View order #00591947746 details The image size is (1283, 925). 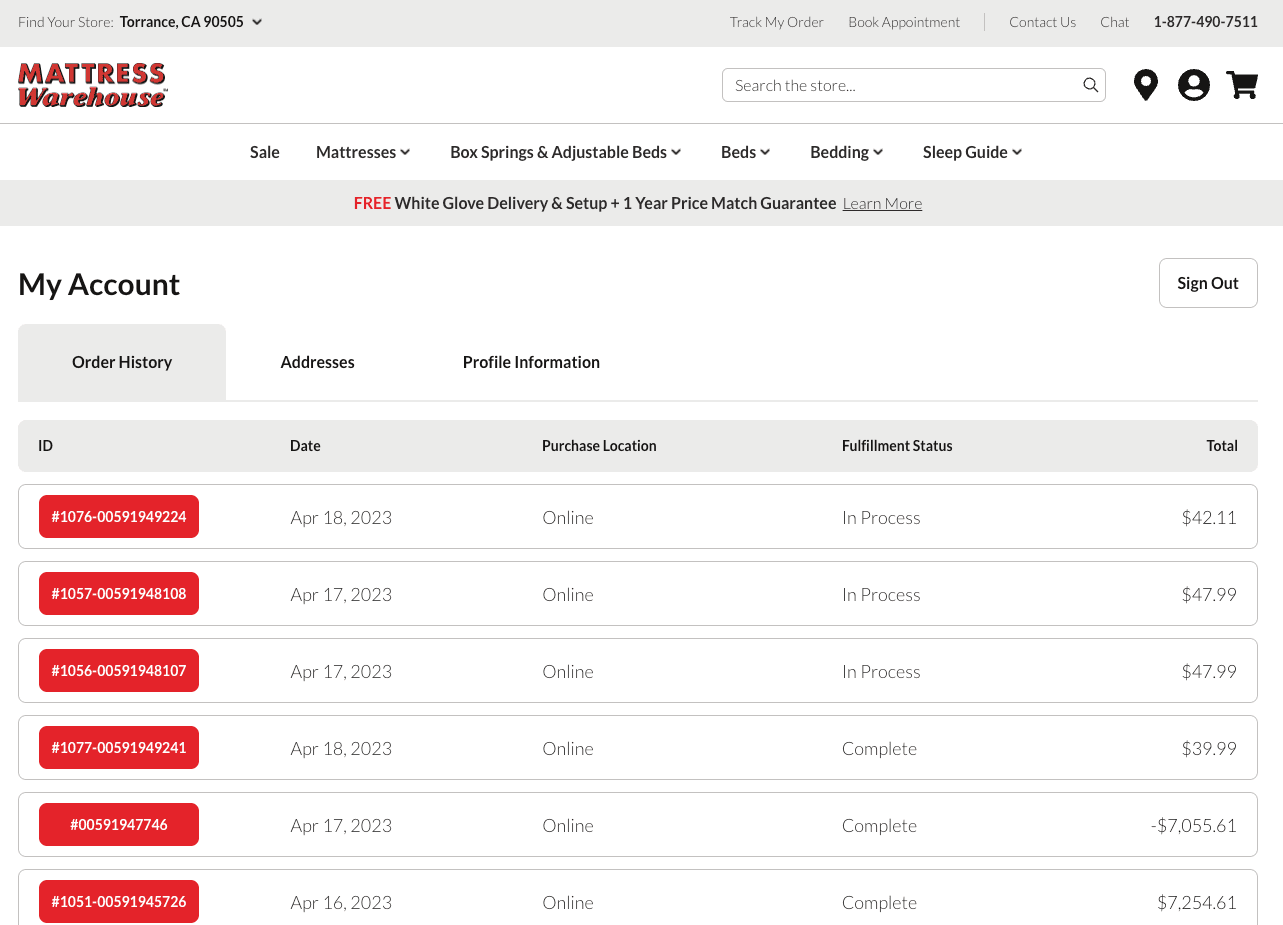pyautogui.click(x=119, y=825)
